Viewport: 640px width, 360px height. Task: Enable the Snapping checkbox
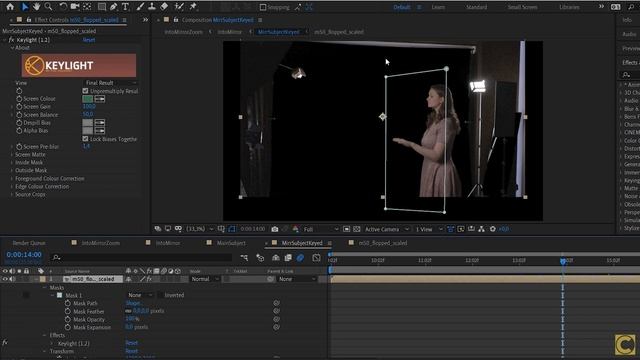point(263,7)
